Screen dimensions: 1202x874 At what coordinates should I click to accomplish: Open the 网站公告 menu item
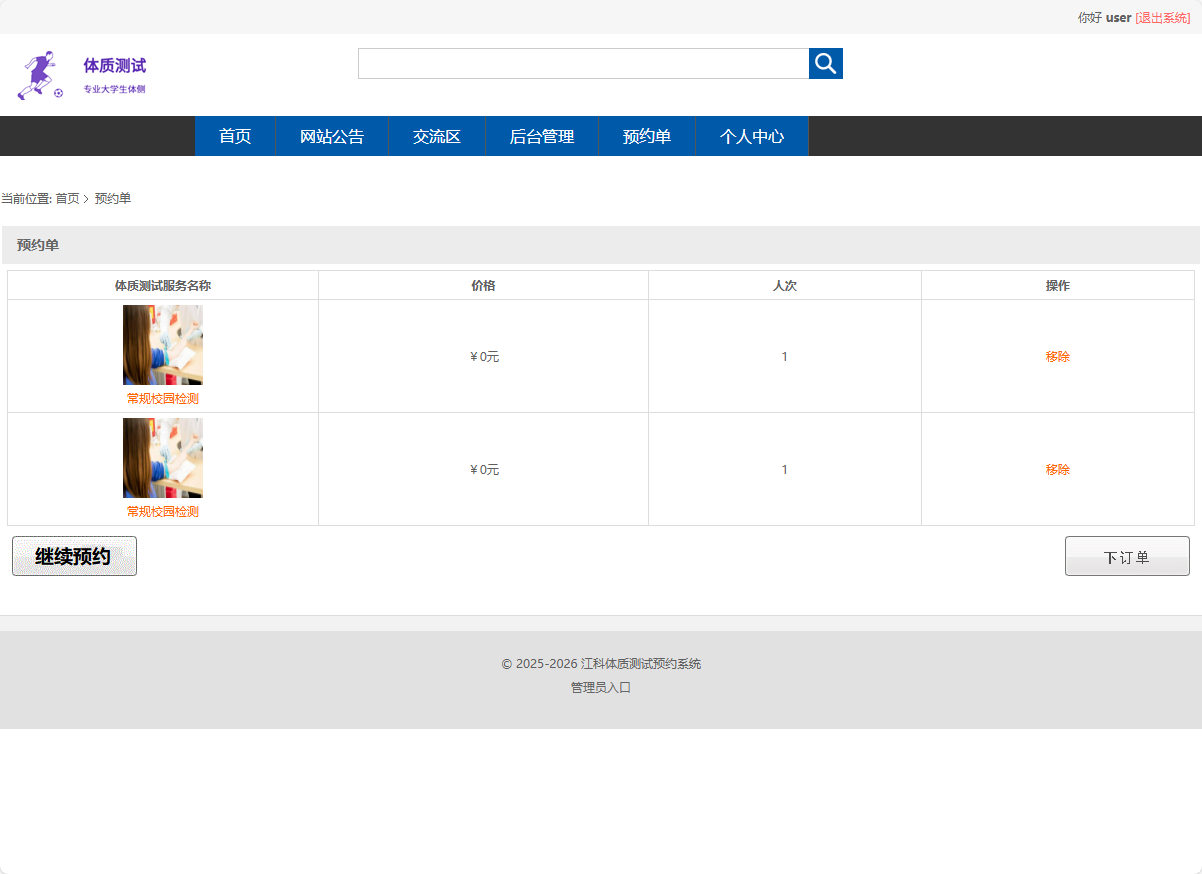coord(332,136)
